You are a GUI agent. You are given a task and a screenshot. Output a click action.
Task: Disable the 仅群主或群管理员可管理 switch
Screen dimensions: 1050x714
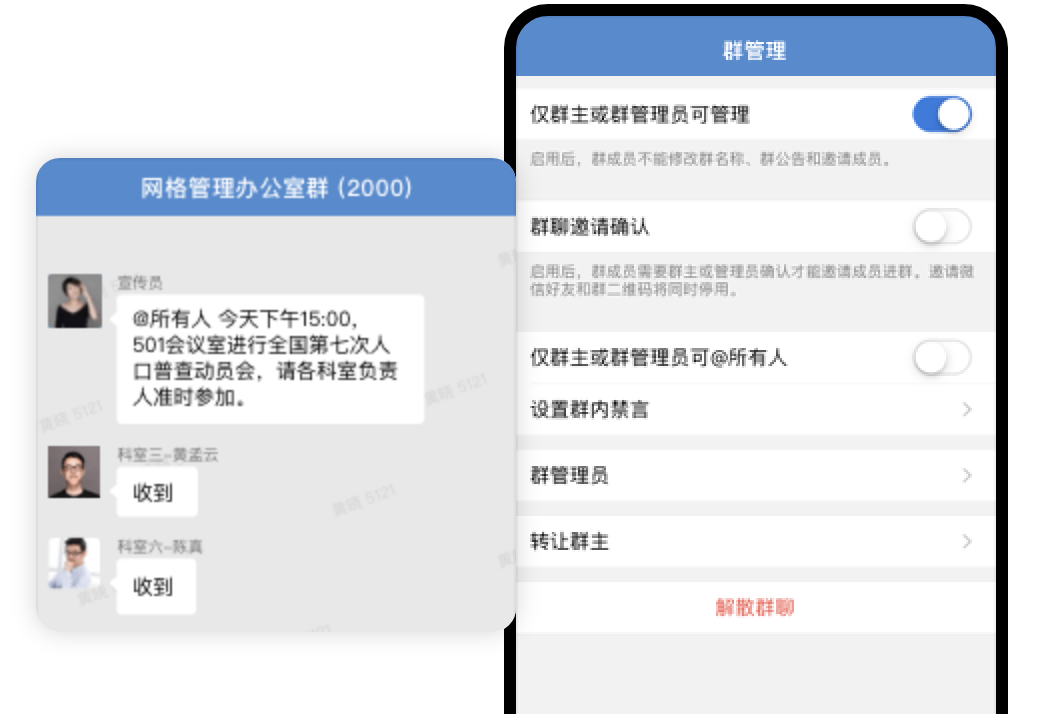click(941, 115)
